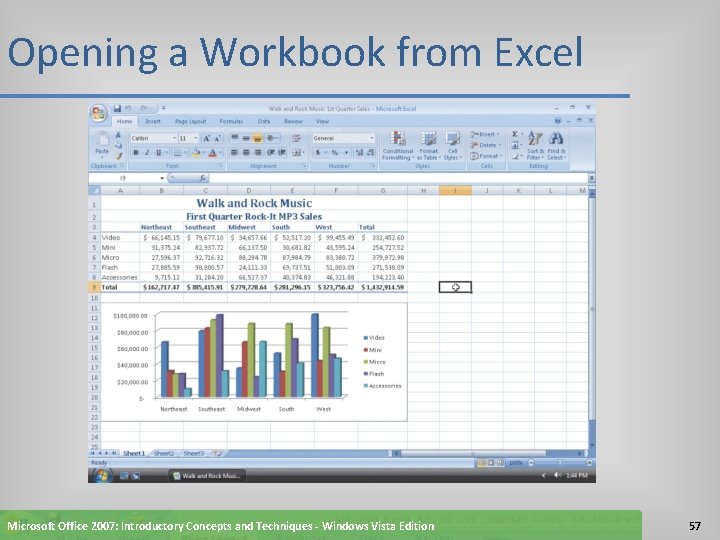Open Format as Table dropdown

tap(428, 146)
